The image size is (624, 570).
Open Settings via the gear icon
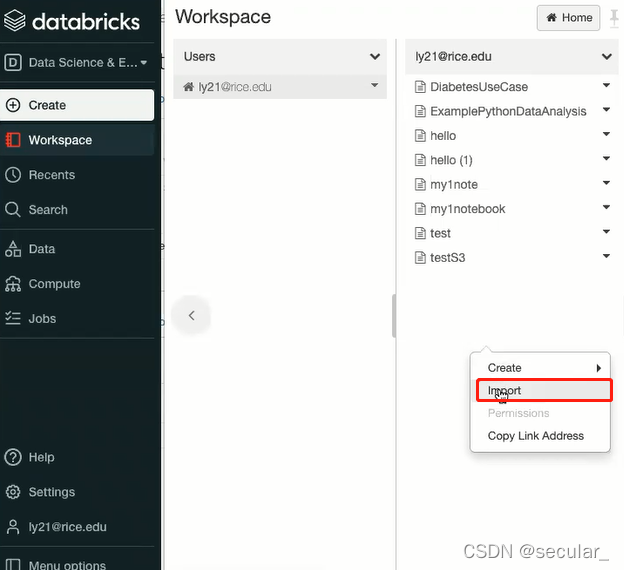pyautogui.click(x=13, y=492)
